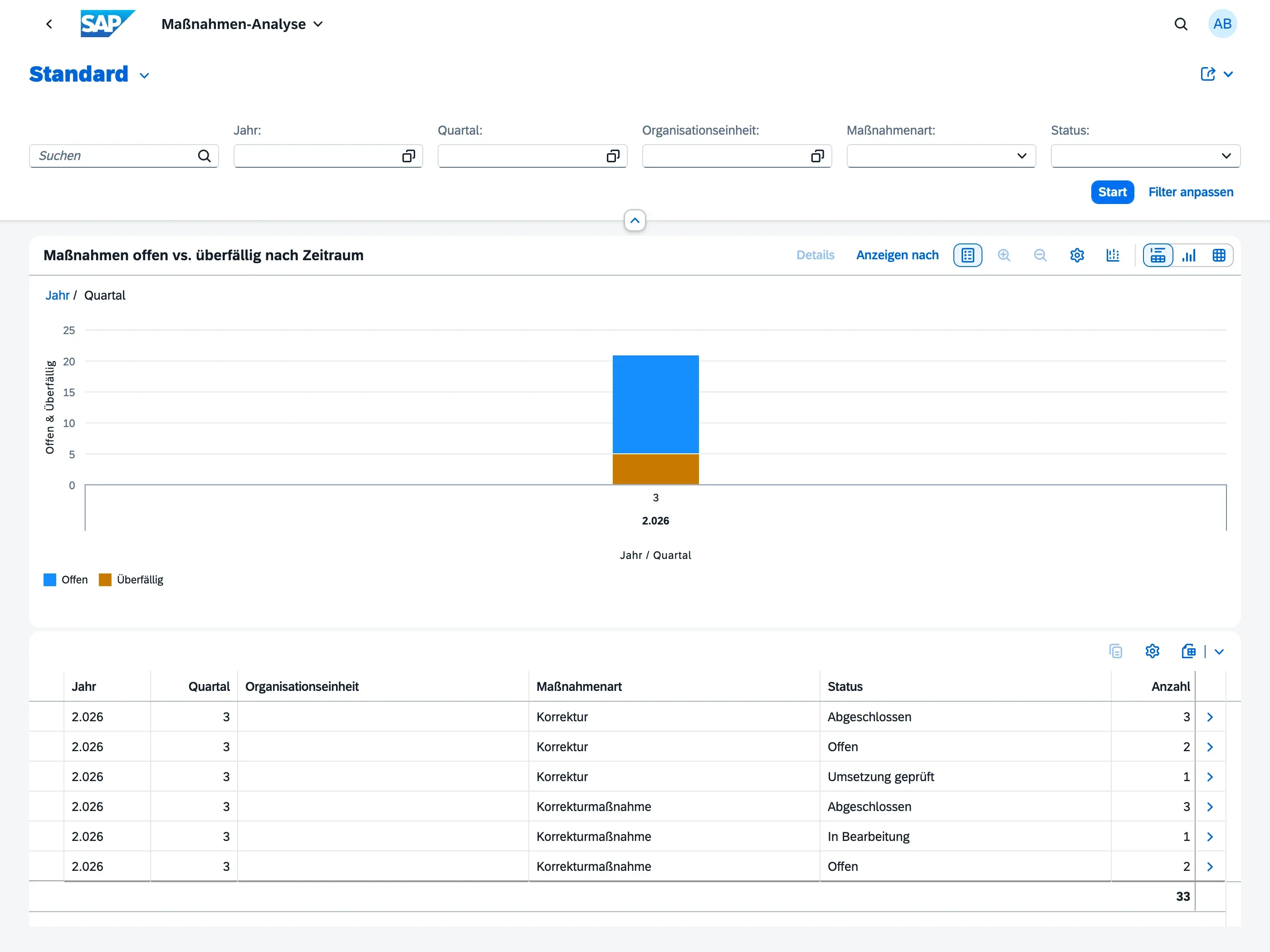
Task: Open the Standard variant dropdown
Action: tap(144, 75)
